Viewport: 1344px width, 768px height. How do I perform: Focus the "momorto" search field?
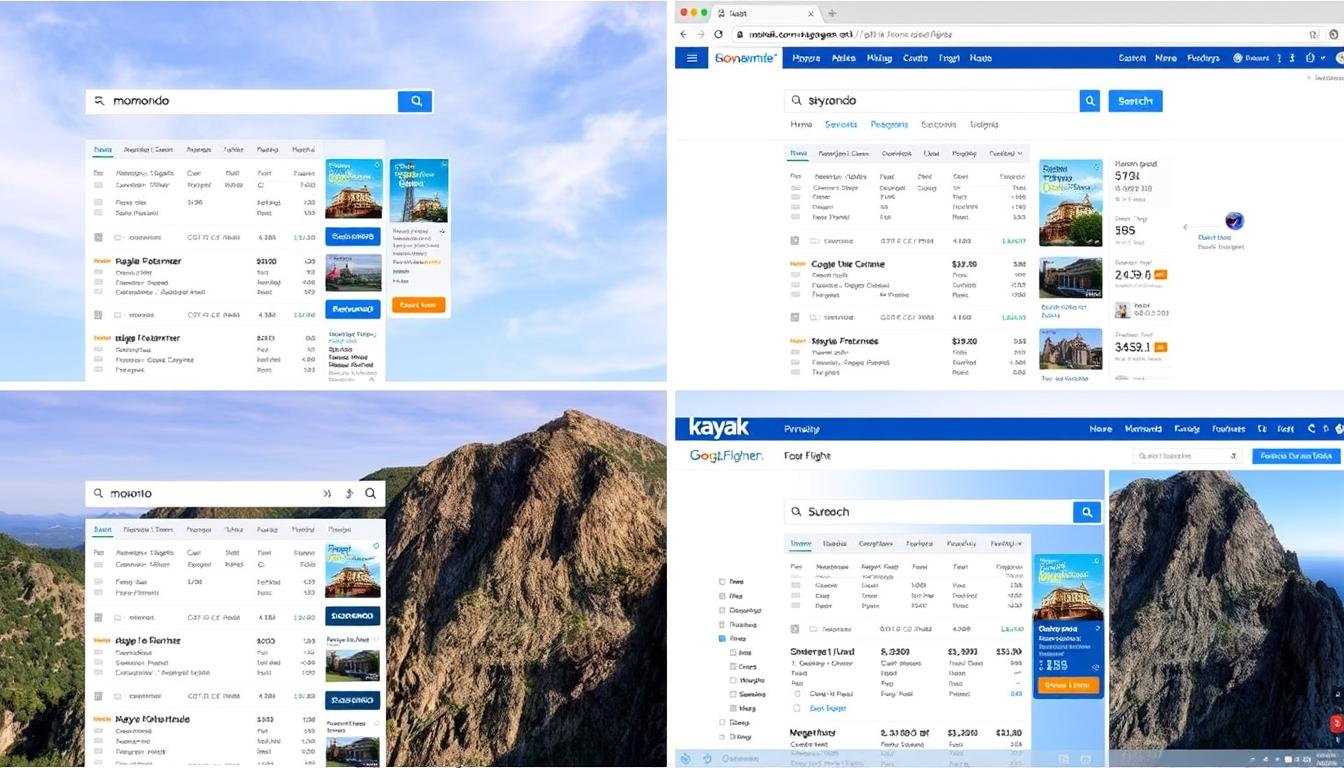tap(235, 493)
